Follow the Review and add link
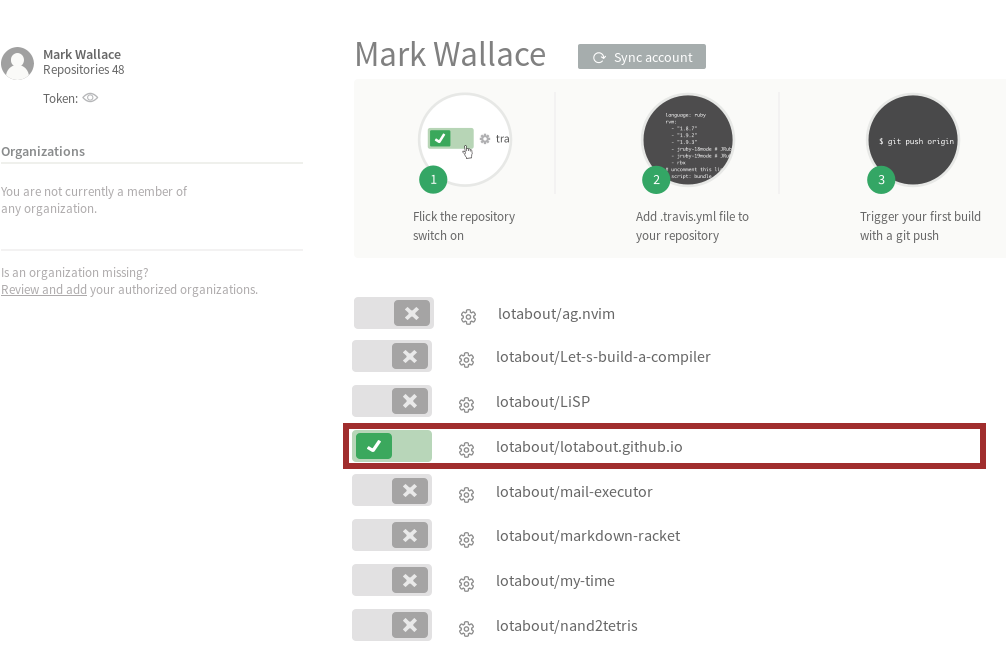 click(x=44, y=290)
